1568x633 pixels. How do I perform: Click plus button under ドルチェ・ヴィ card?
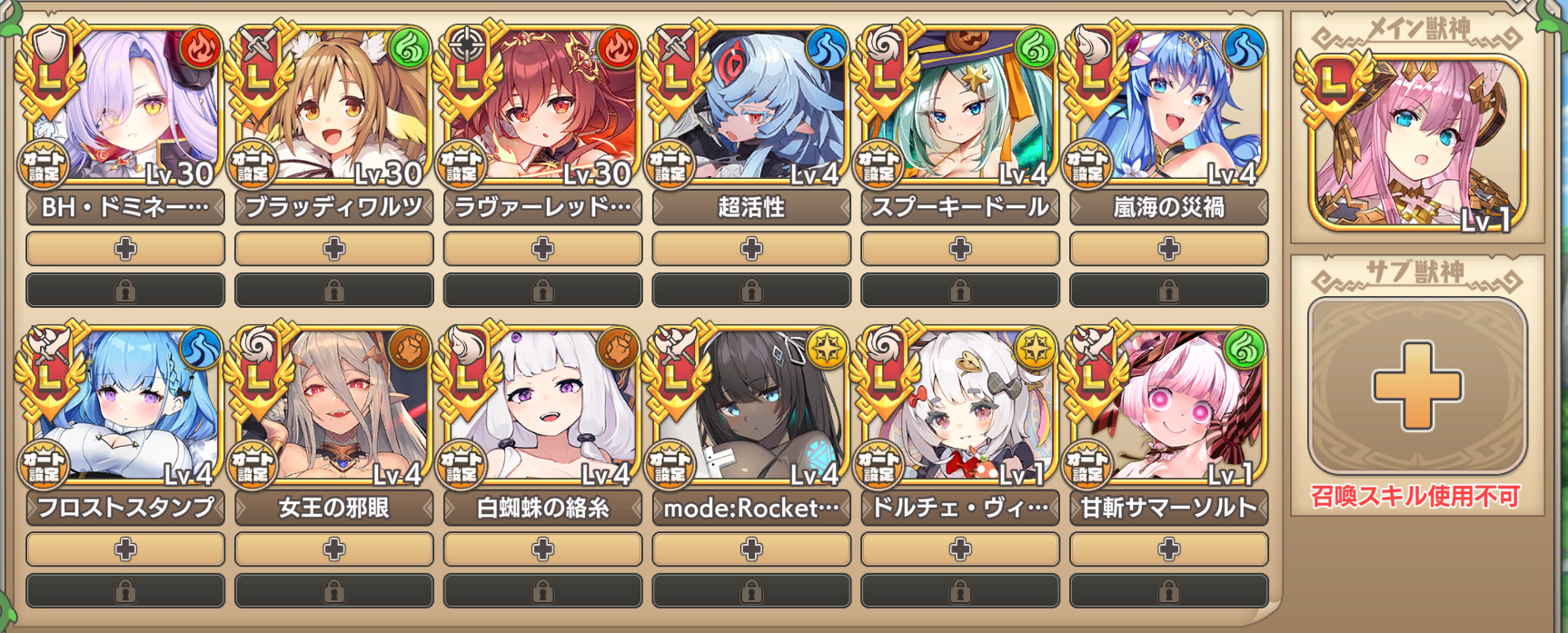tap(960, 549)
